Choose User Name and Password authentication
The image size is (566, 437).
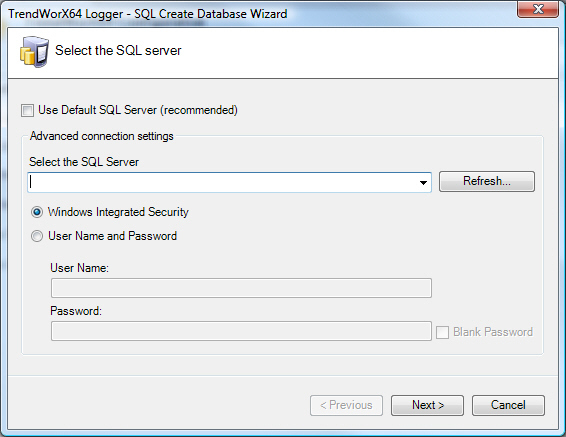click(x=37, y=236)
